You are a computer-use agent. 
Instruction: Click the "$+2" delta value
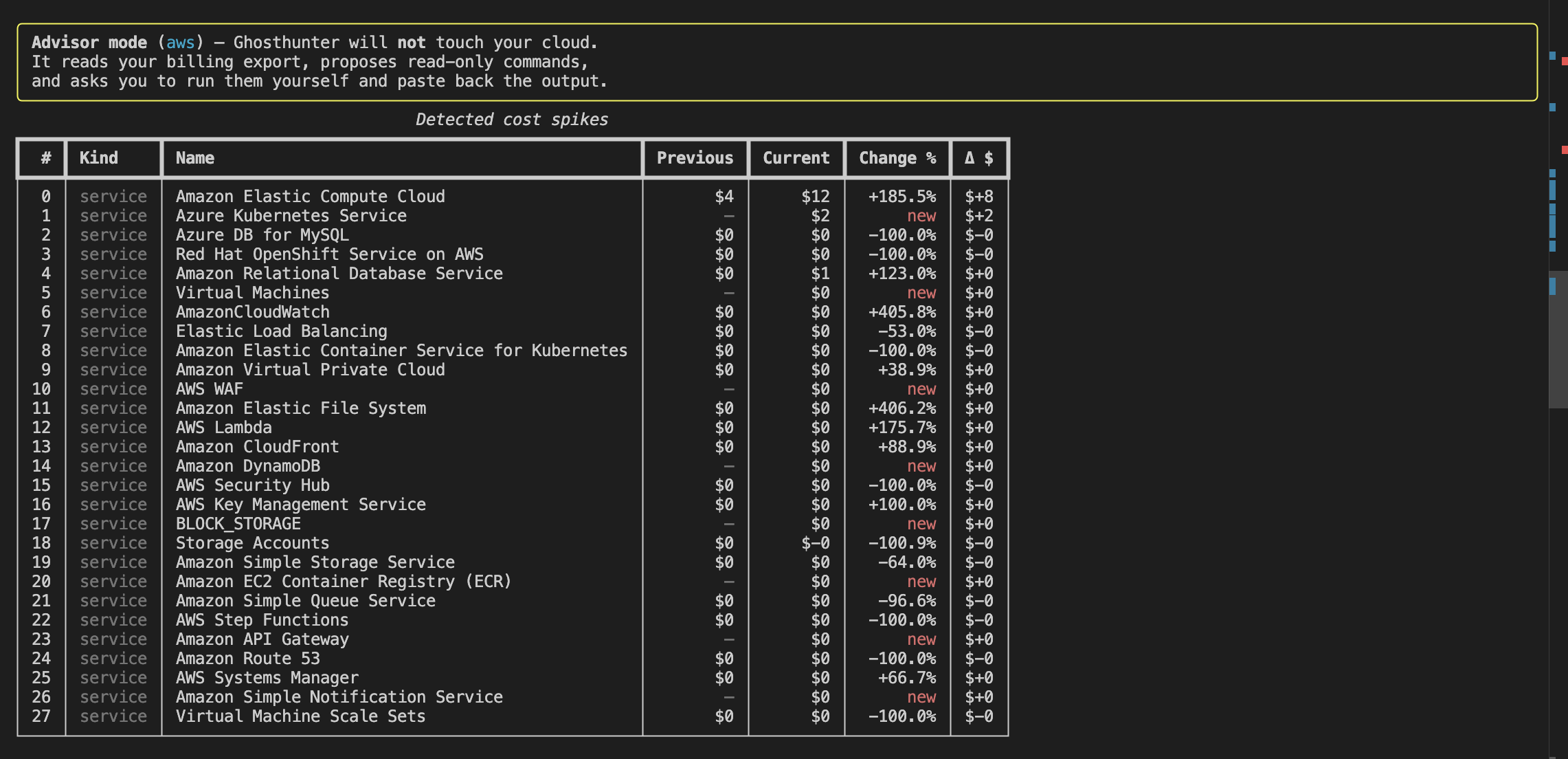coord(979,216)
